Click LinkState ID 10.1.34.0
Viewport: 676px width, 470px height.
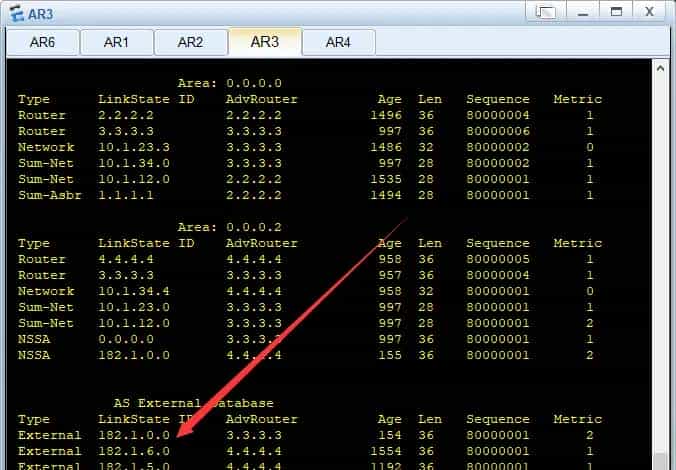134,163
